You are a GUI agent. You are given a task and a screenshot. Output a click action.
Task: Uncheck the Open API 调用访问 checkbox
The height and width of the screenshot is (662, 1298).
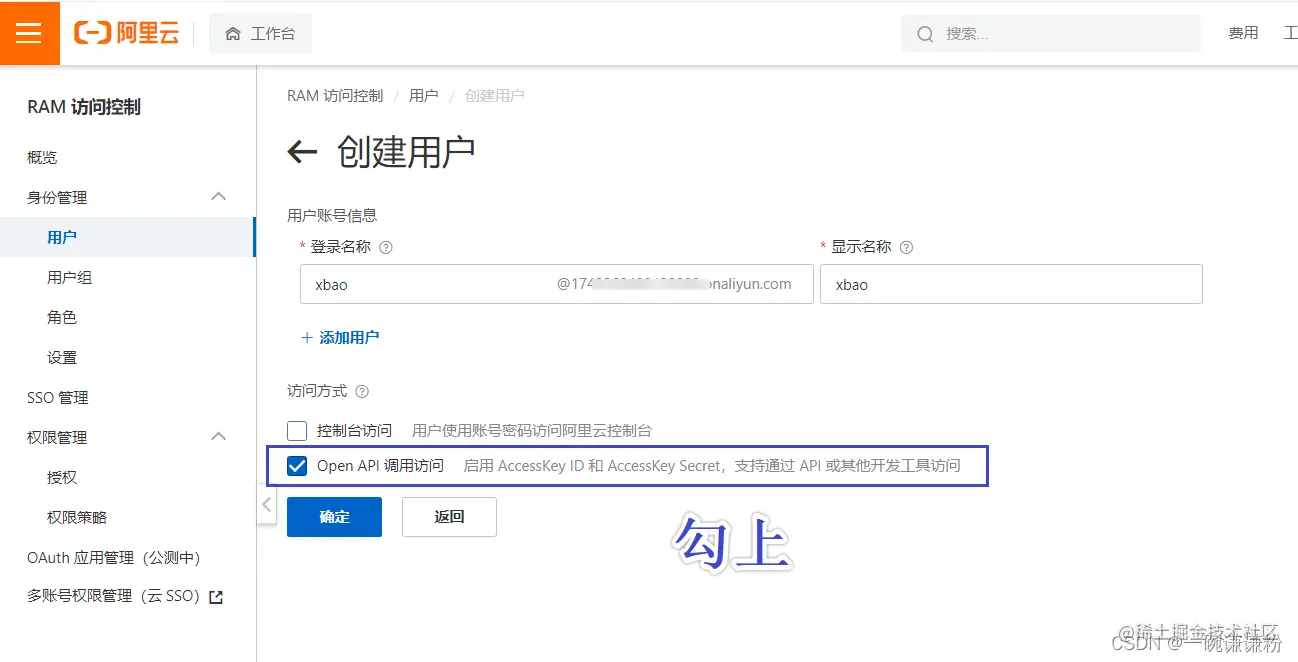tap(297, 466)
